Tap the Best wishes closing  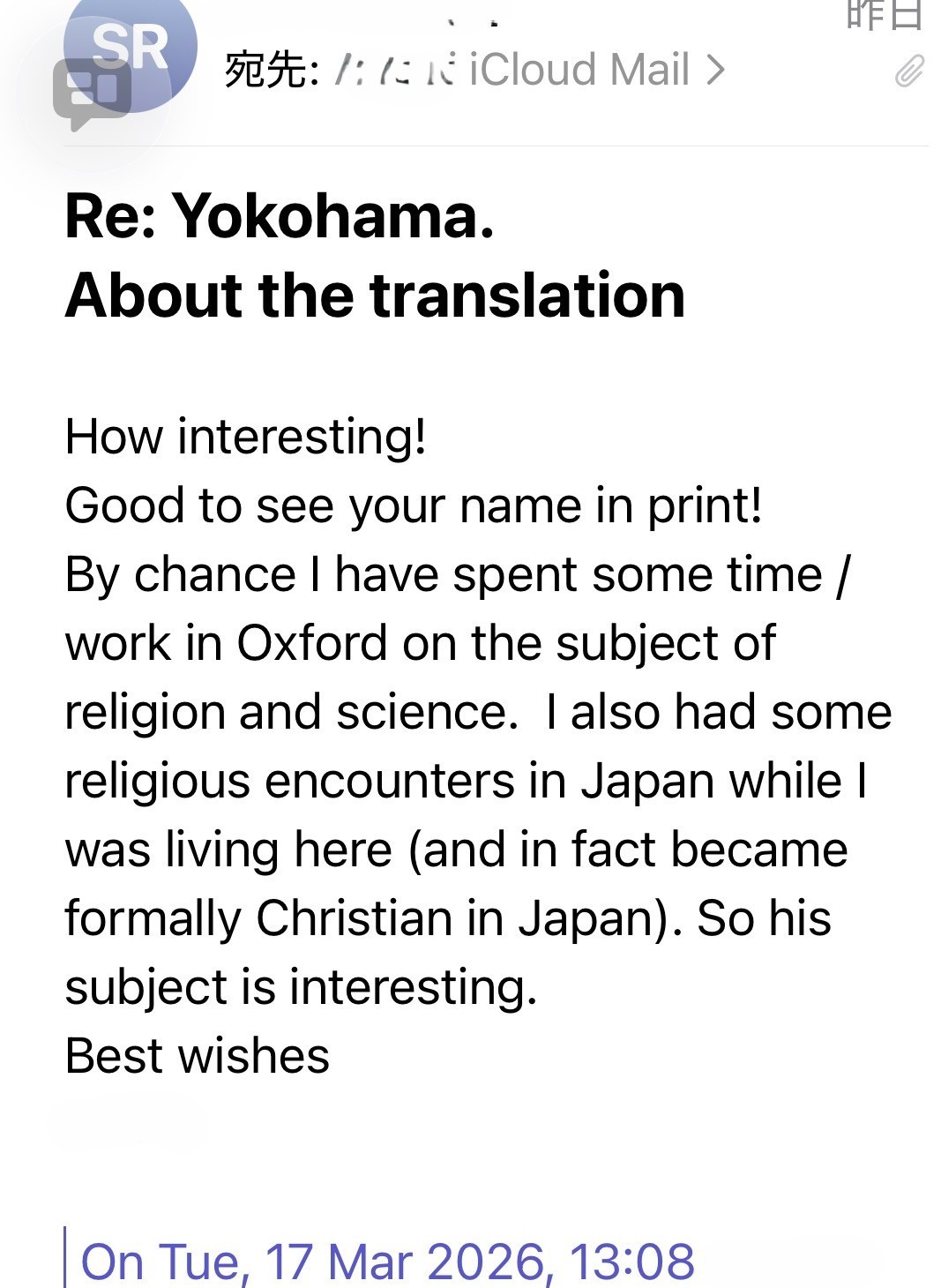click(x=198, y=1056)
